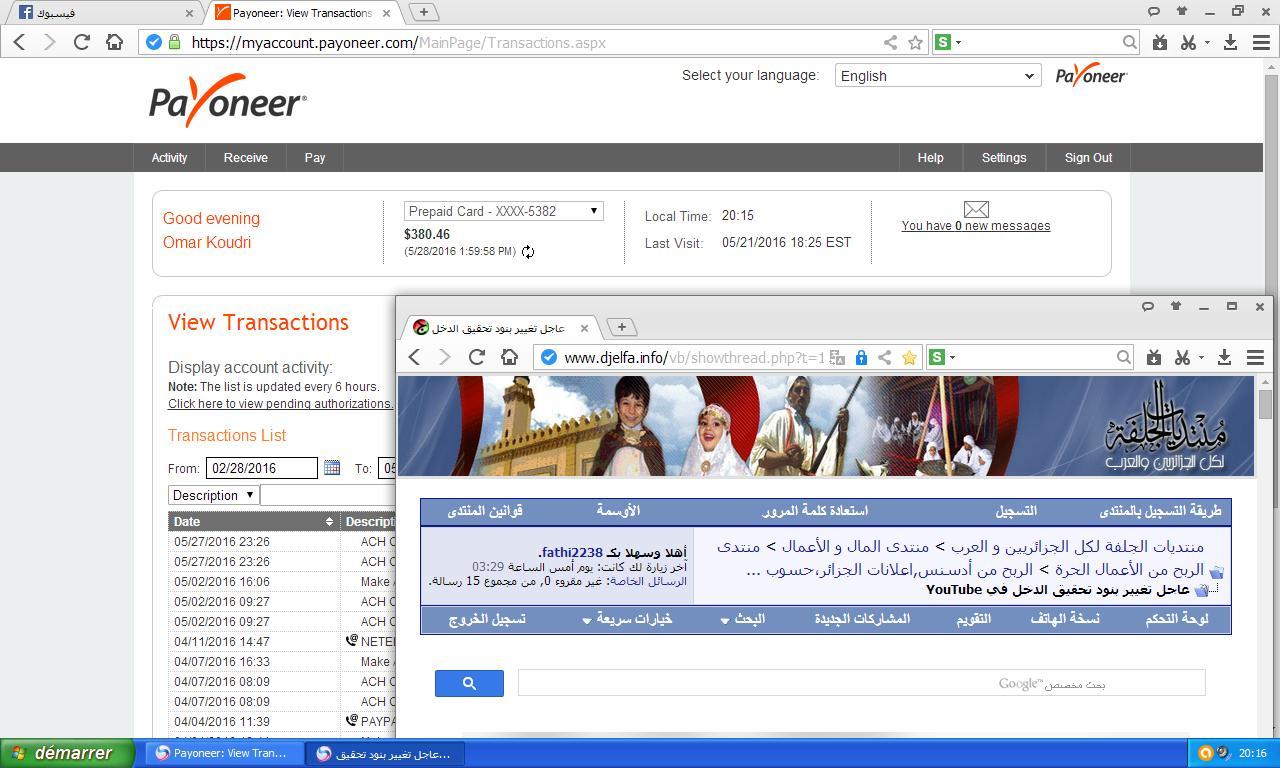Share the djelfa page URL
Screen dimensions: 1280x768
coord(884,357)
